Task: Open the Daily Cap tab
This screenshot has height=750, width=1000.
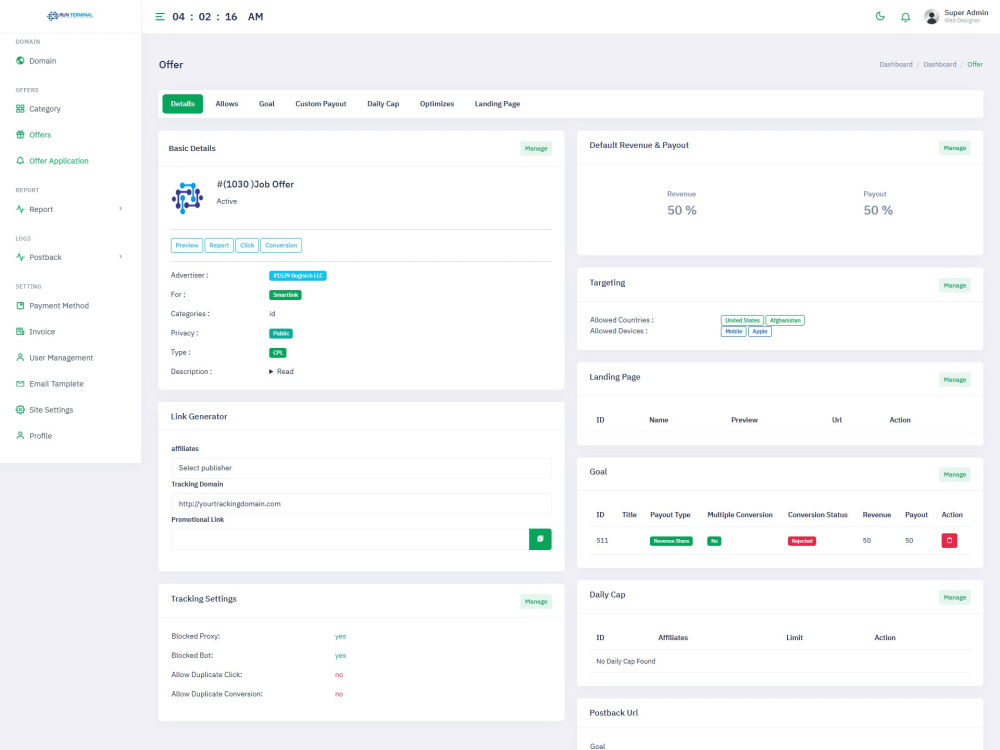Action: tap(383, 104)
